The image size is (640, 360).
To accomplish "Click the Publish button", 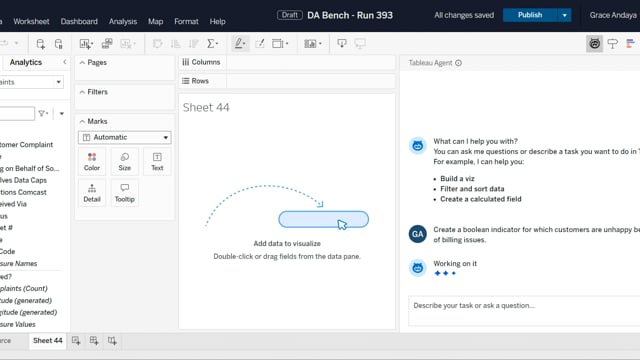I will (x=530, y=15).
